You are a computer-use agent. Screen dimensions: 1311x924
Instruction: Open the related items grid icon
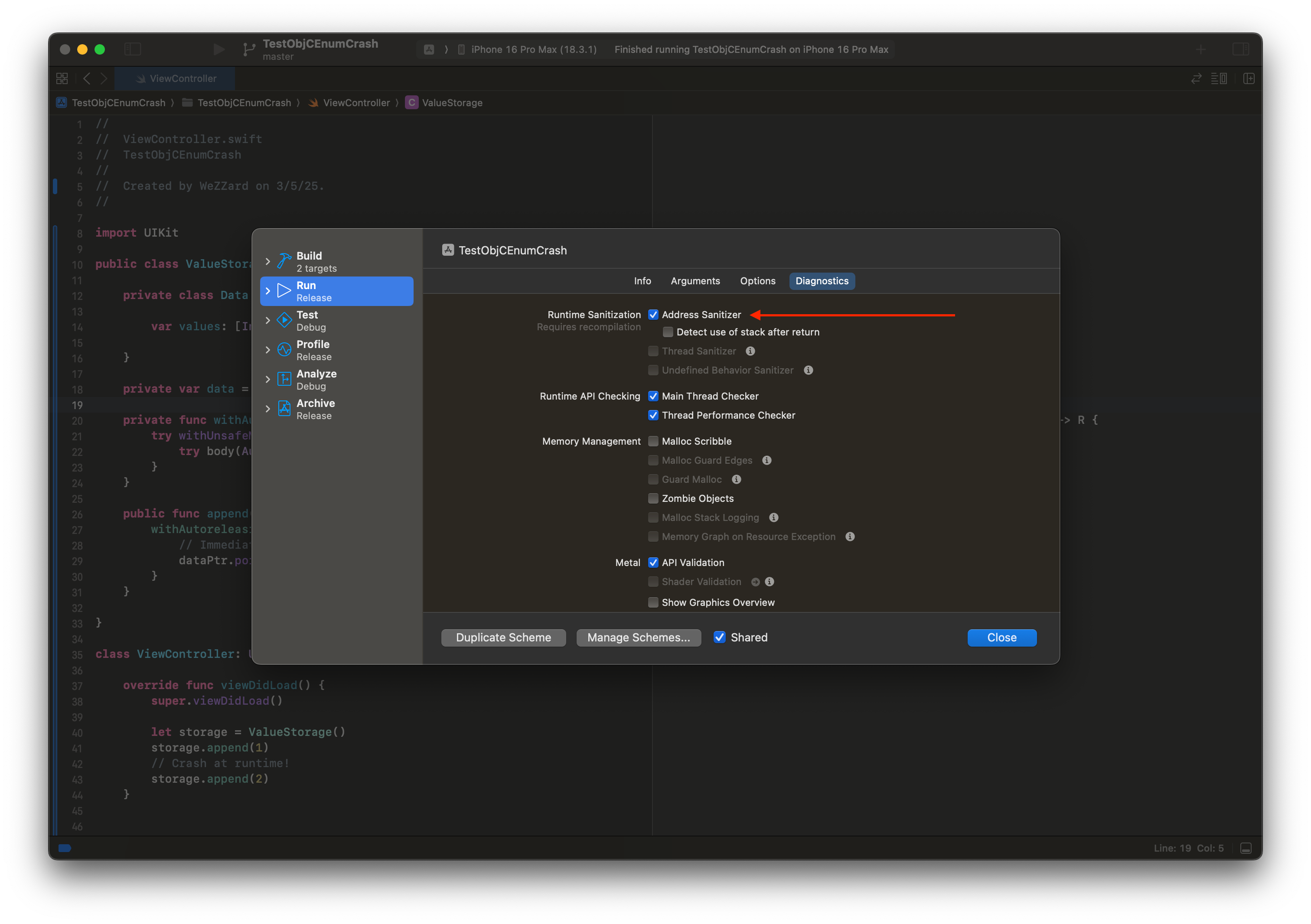[x=62, y=78]
